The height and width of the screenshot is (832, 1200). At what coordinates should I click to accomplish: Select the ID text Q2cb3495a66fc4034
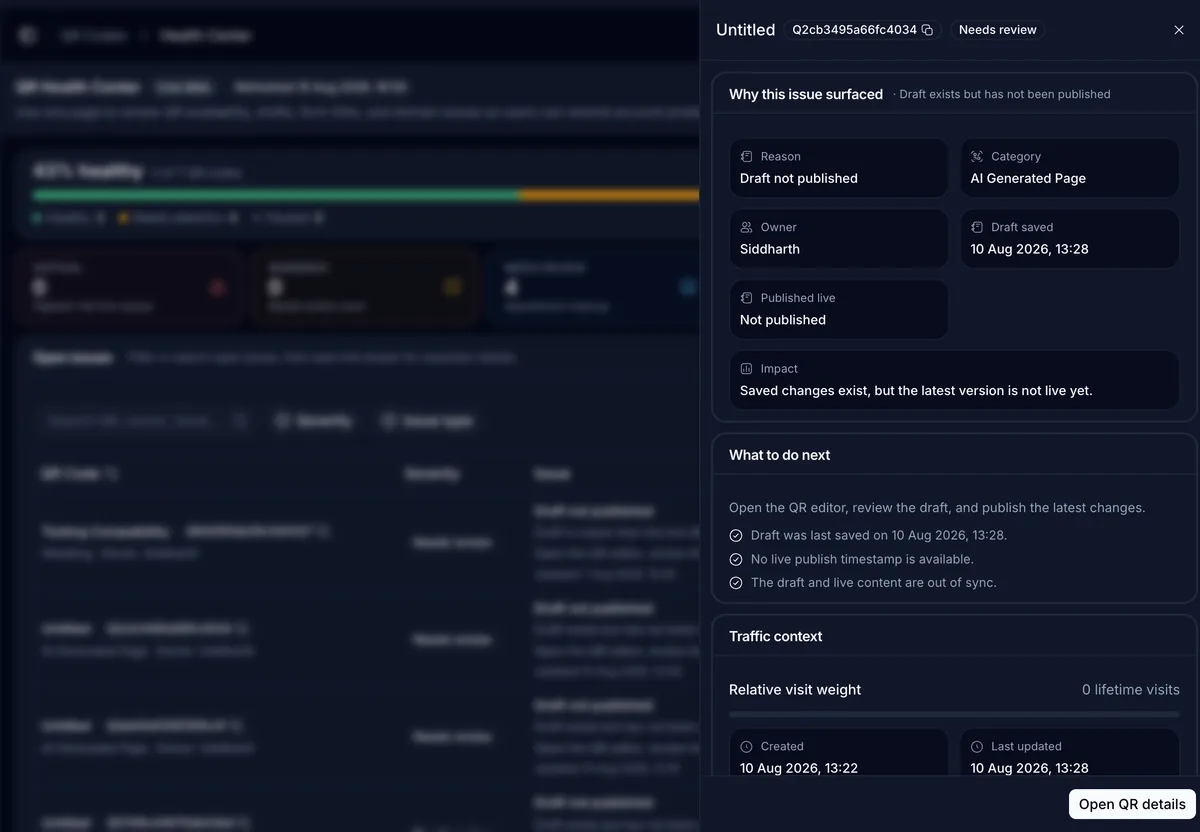[854, 30]
